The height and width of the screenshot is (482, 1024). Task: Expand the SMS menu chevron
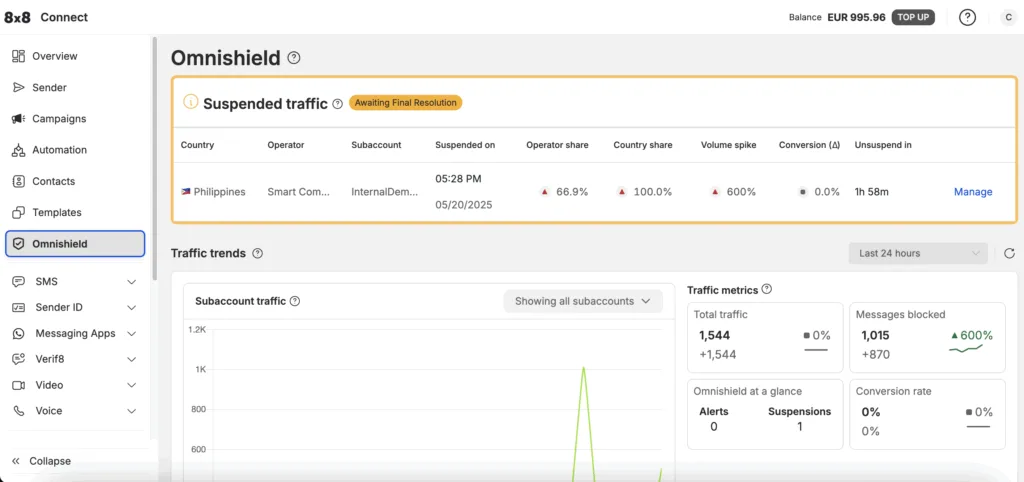click(x=131, y=282)
